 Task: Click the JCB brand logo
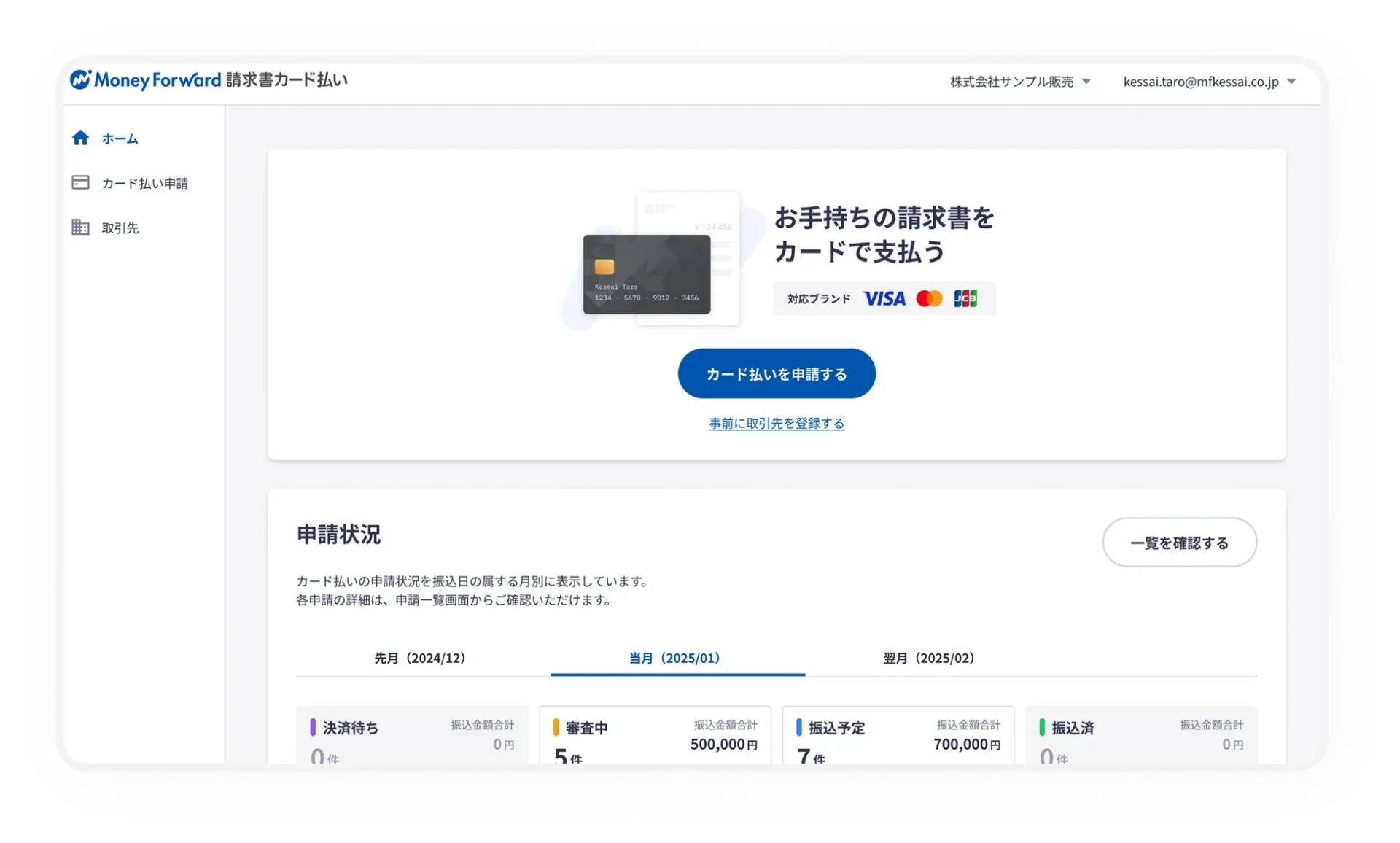tap(967, 298)
